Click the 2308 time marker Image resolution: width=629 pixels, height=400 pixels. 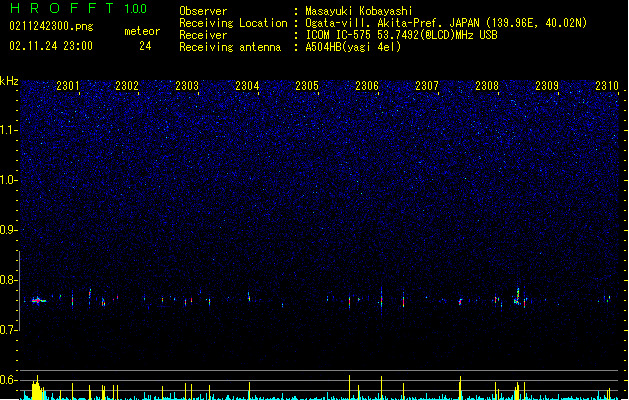(x=487, y=86)
